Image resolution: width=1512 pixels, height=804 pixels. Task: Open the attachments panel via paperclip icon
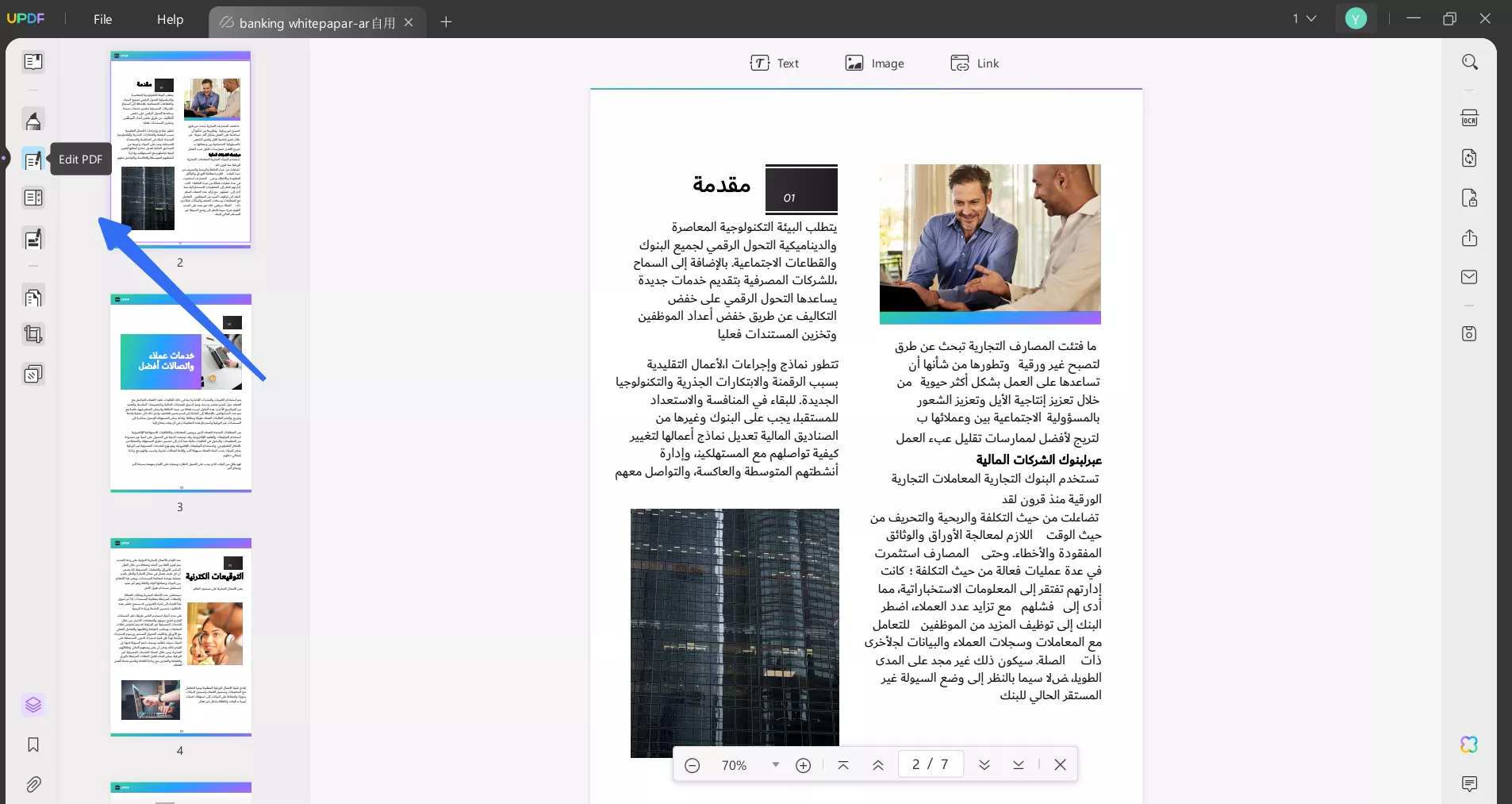click(x=33, y=785)
